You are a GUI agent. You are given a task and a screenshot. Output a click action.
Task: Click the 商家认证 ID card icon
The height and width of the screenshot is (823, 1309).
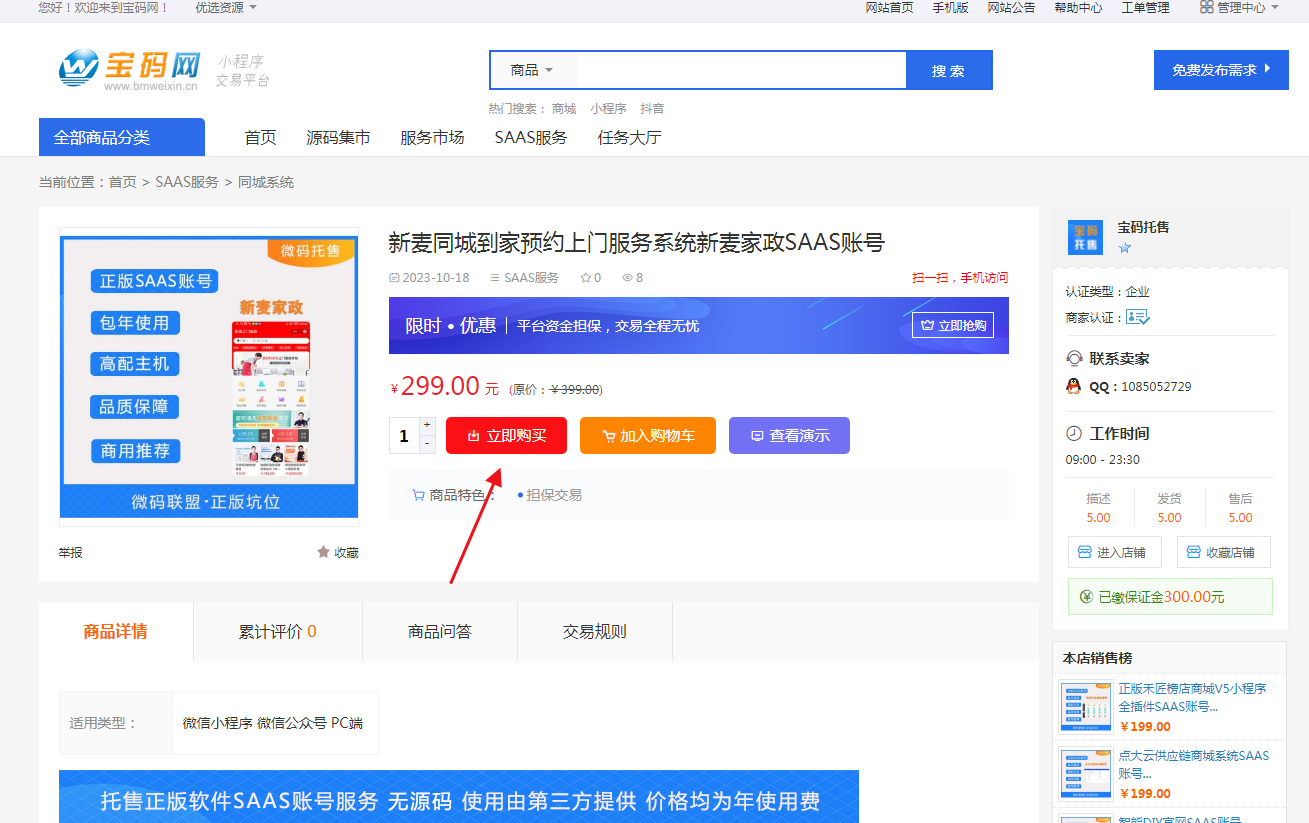(1138, 317)
